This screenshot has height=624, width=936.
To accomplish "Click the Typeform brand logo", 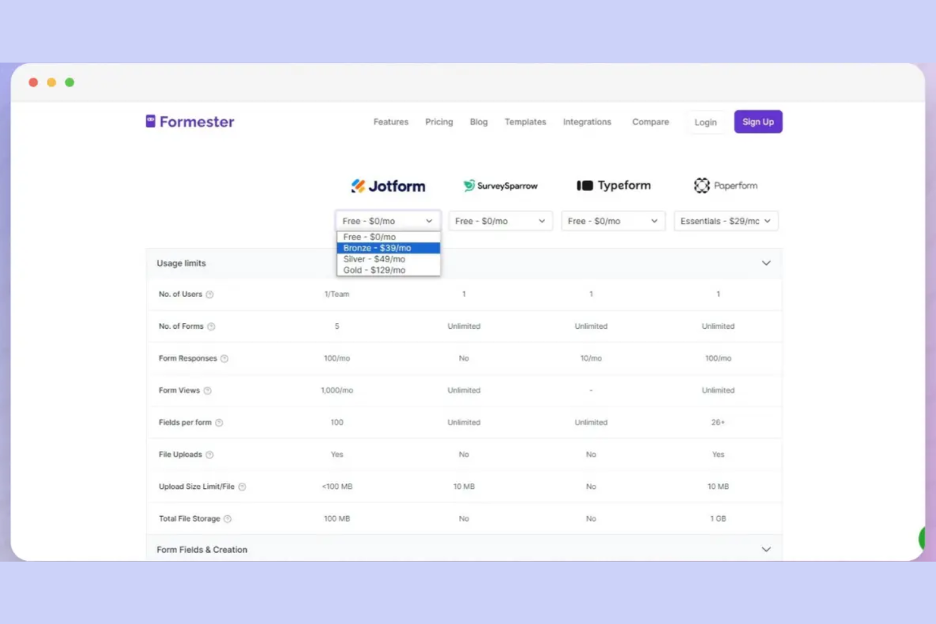I will click(x=613, y=185).
